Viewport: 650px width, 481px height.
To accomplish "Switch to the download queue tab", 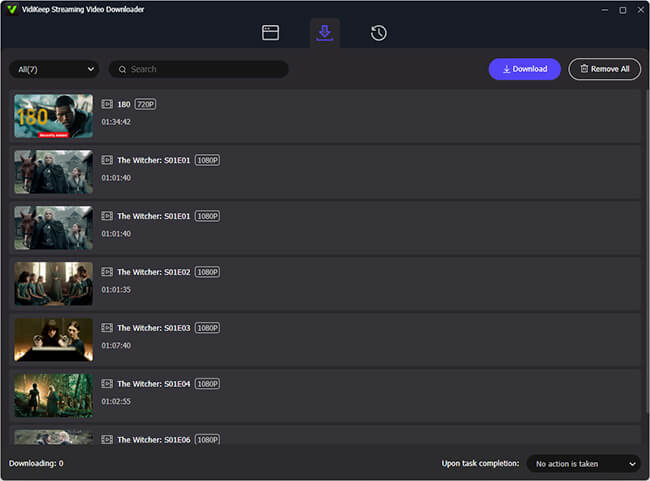I will [x=325, y=33].
